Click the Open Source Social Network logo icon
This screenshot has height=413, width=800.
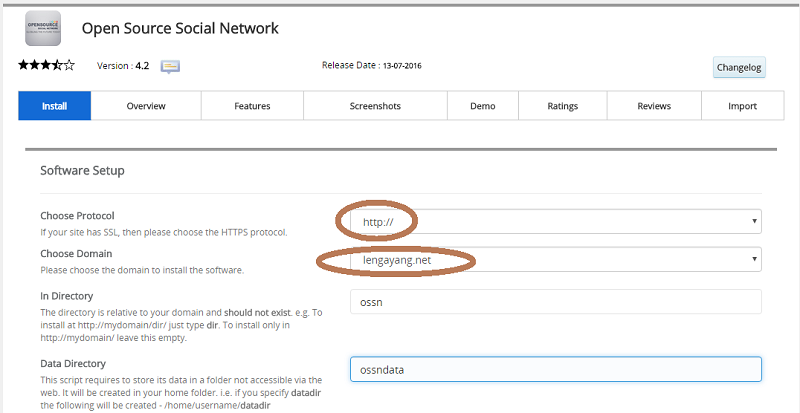point(43,28)
